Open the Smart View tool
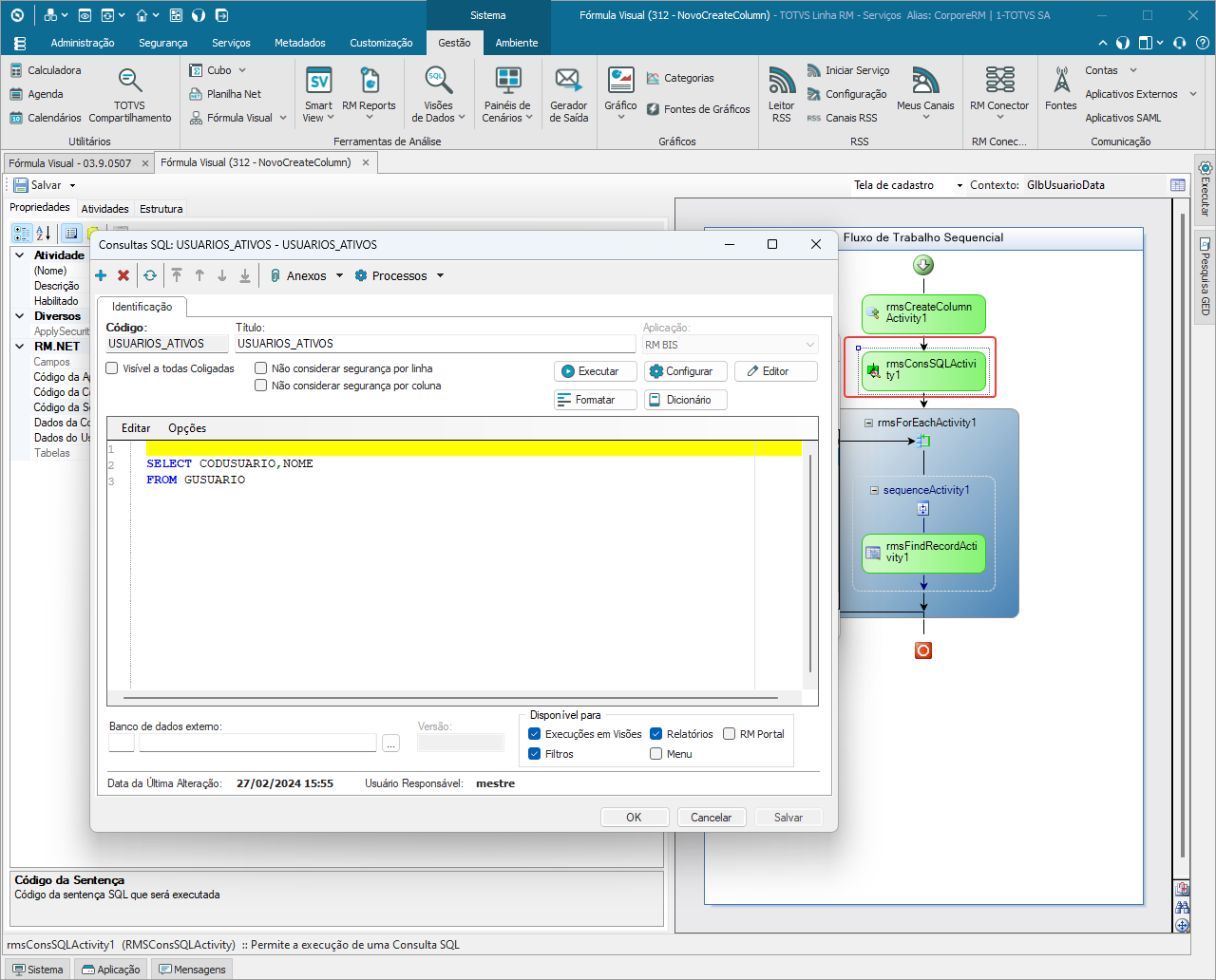Viewport: 1216px width, 980px height. [x=318, y=96]
